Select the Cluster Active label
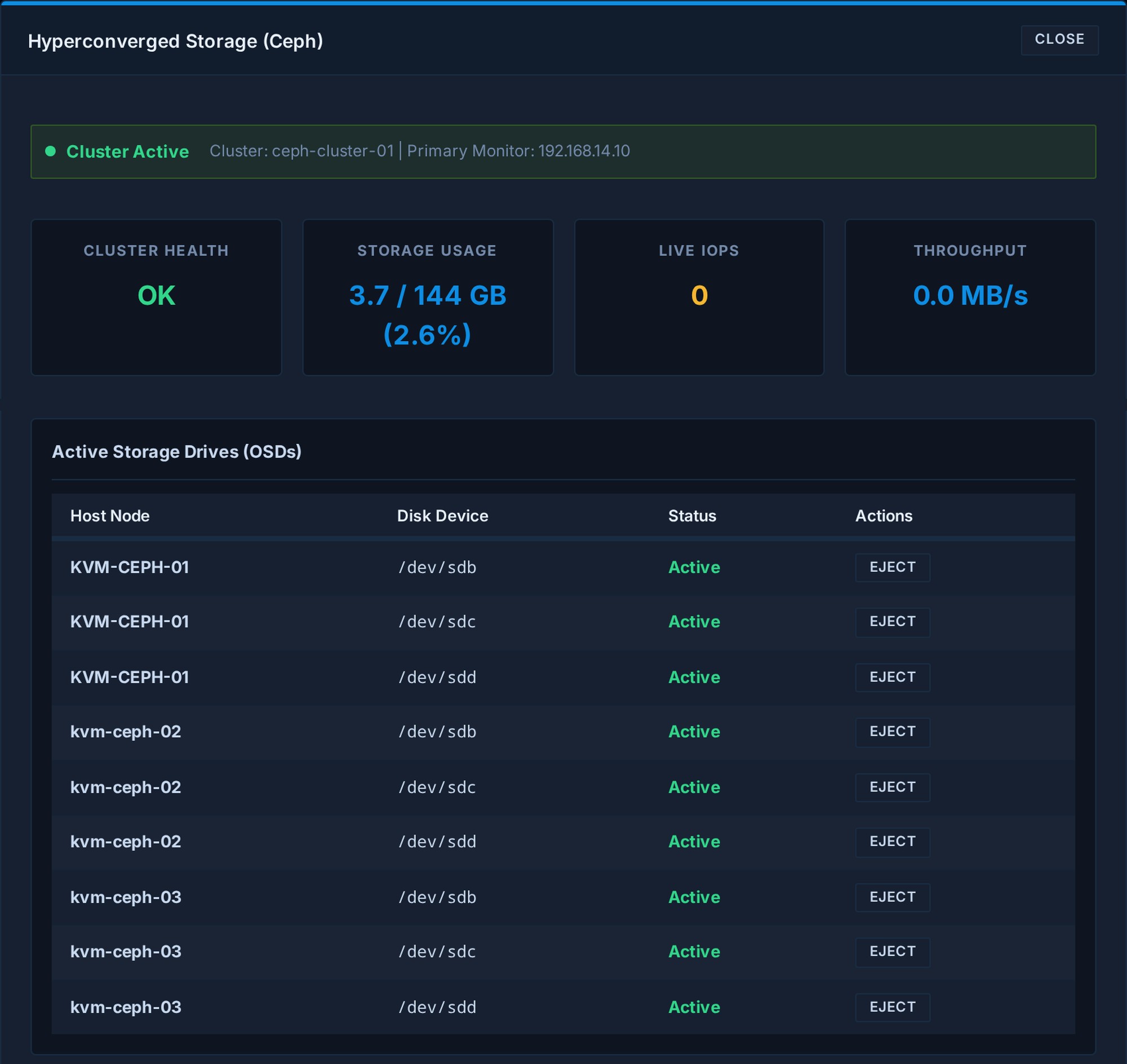 [x=128, y=152]
